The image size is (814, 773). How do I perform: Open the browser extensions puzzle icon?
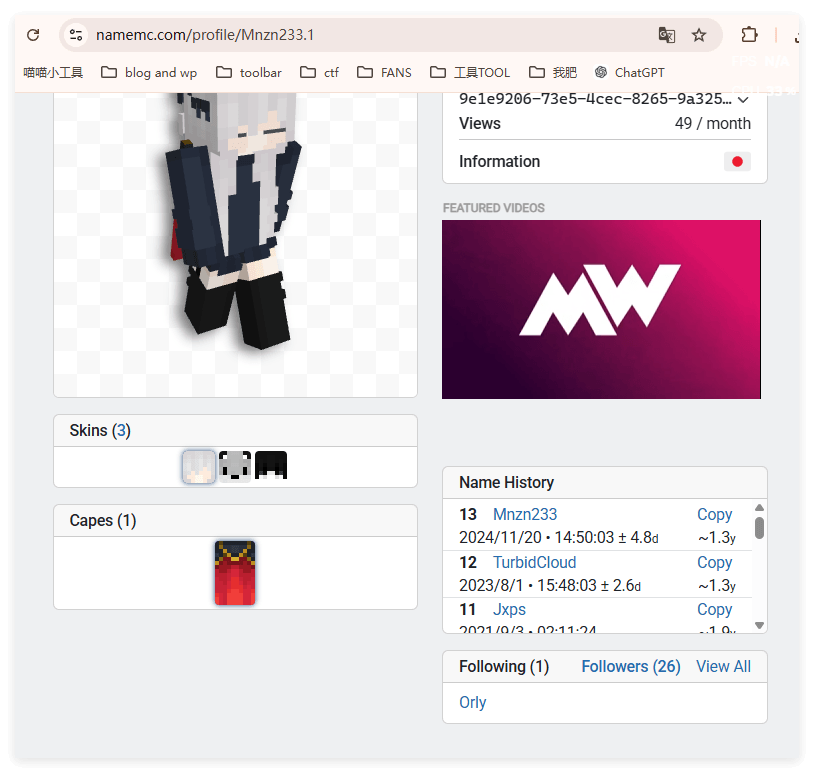749,35
